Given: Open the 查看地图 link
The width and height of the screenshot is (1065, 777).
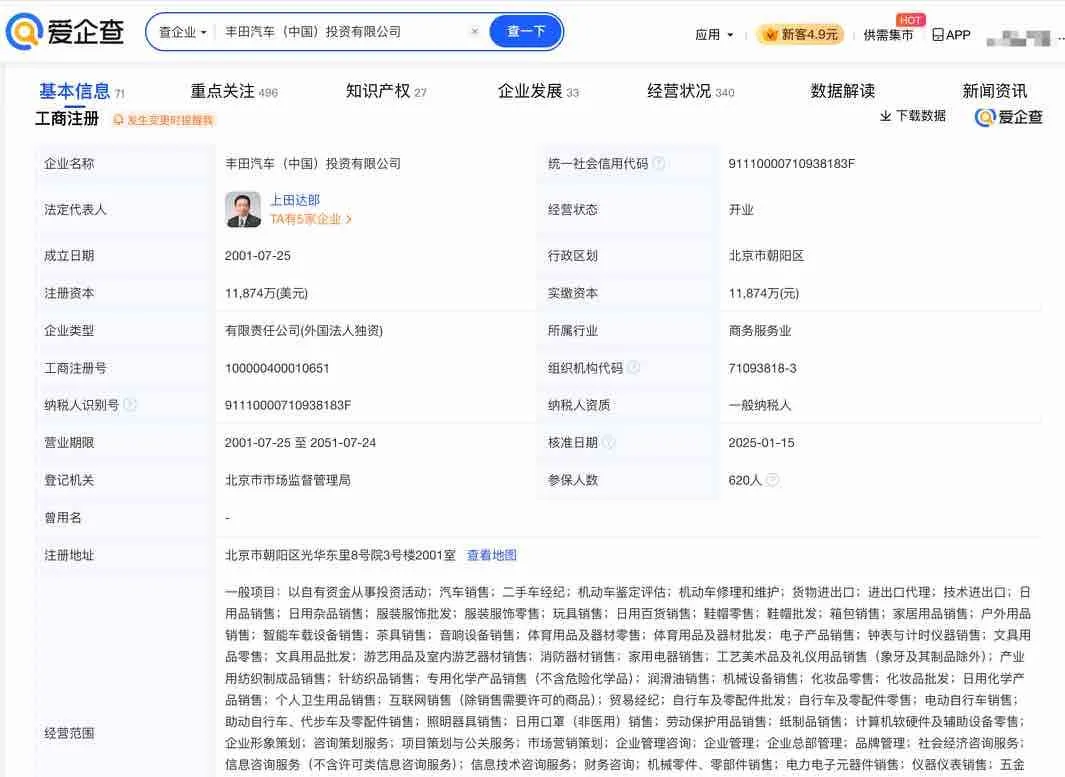Looking at the screenshot, I should (491, 555).
